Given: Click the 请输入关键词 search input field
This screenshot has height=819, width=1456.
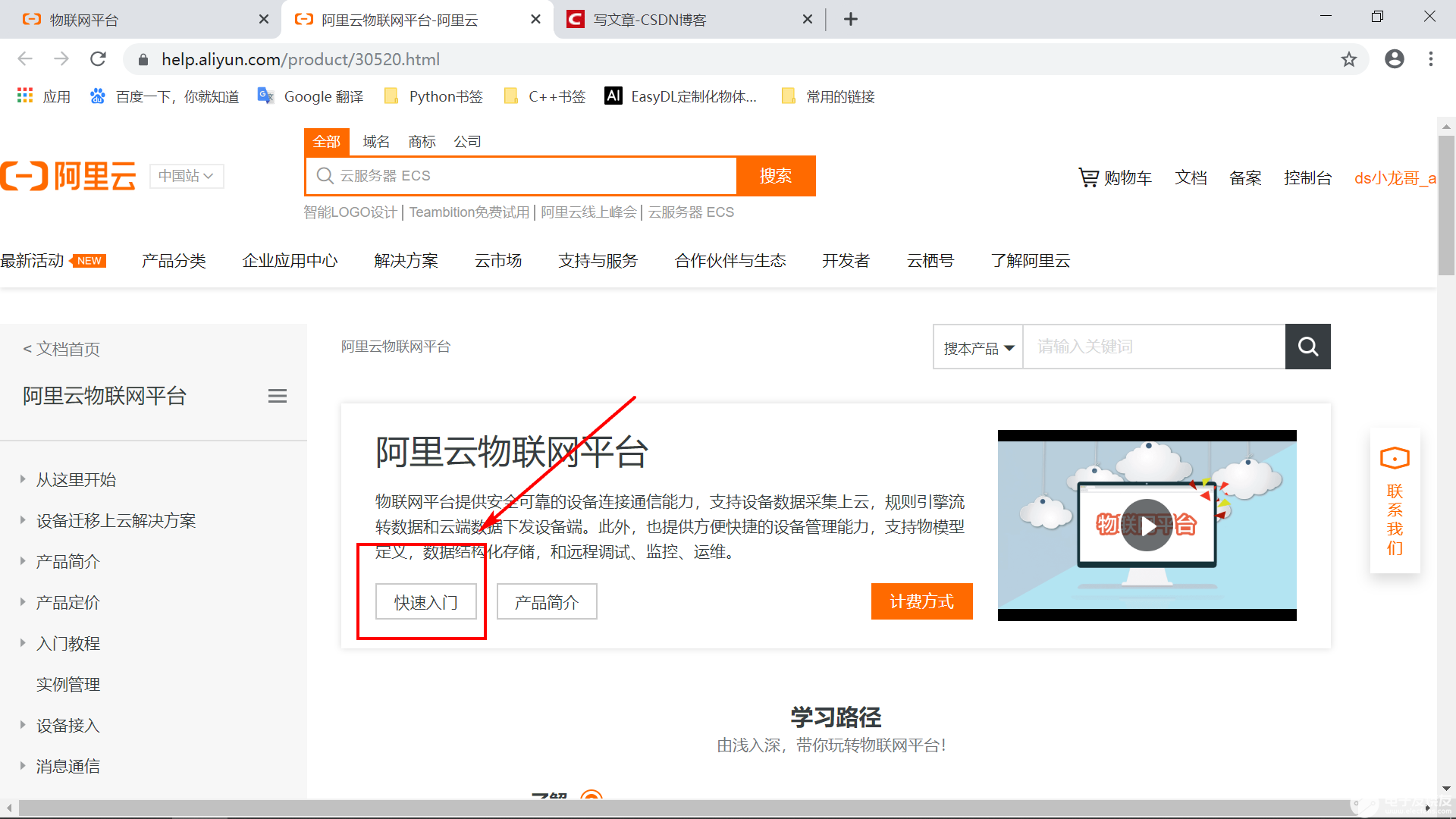Looking at the screenshot, I should (x=1153, y=347).
